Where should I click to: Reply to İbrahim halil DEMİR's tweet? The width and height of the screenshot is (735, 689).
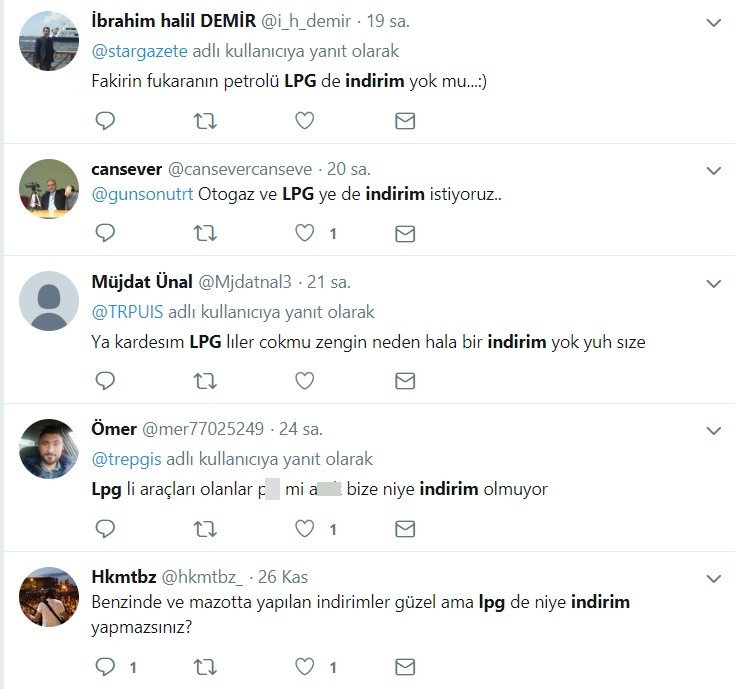[105, 121]
